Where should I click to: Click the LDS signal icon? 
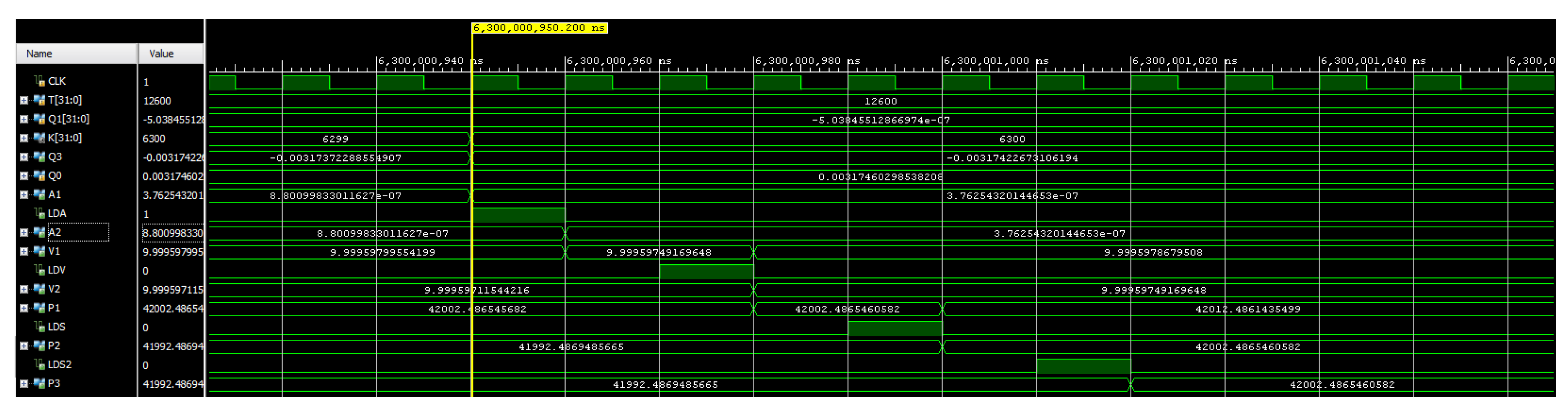pyautogui.click(x=39, y=327)
